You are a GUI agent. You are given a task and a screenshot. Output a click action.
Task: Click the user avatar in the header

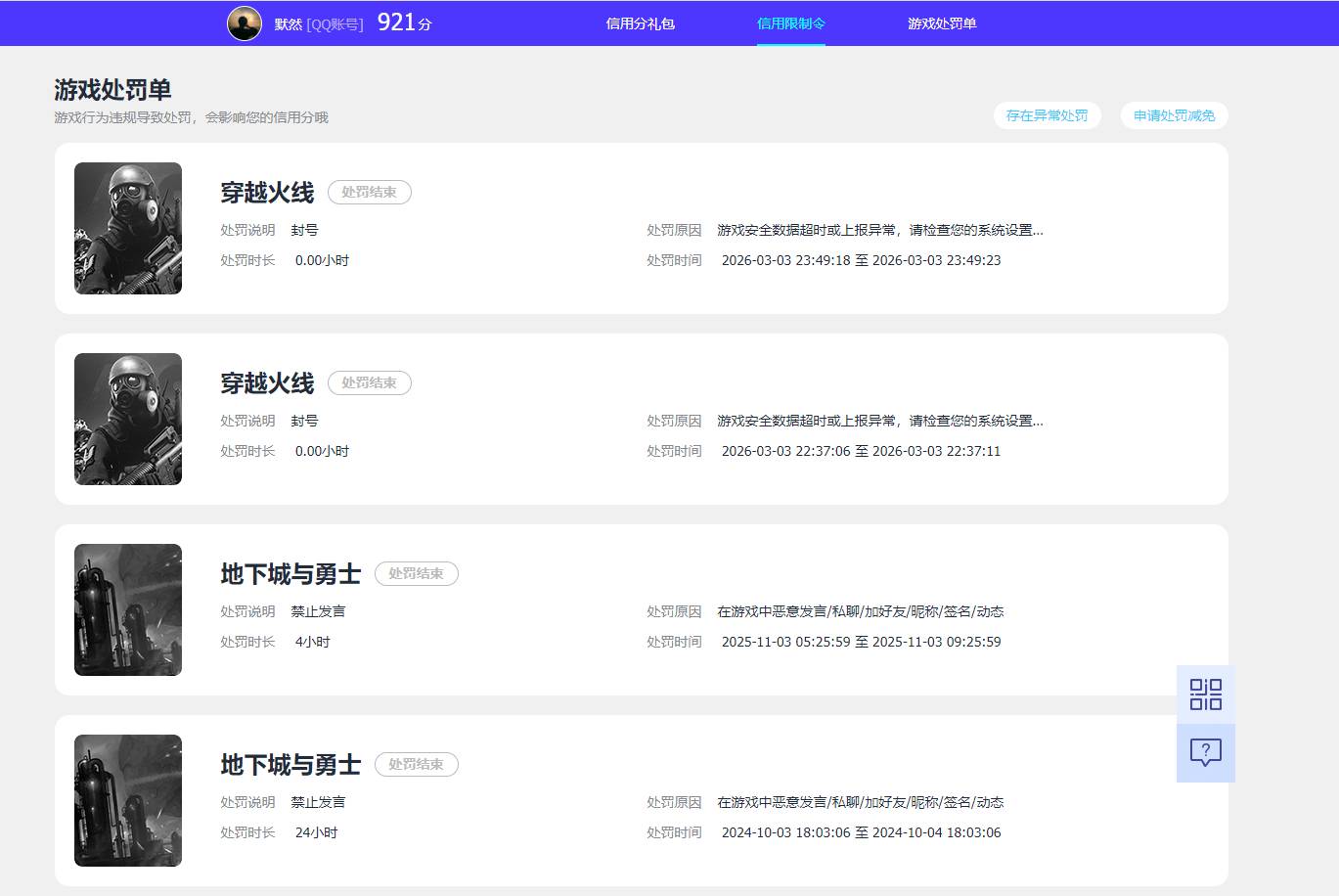click(x=245, y=23)
